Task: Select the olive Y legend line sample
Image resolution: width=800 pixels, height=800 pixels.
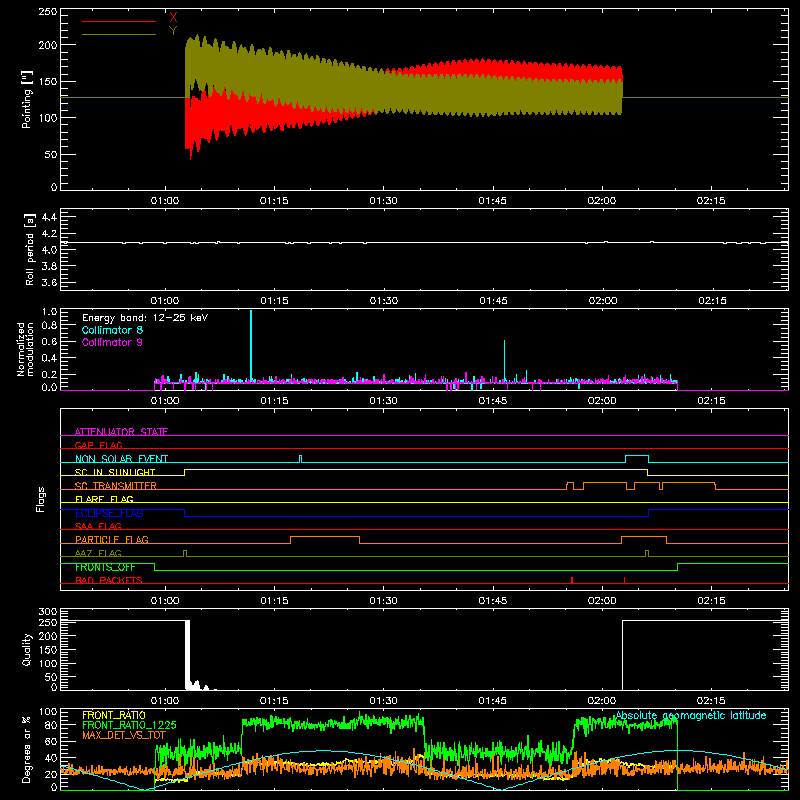Action: click(x=119, y=34)
